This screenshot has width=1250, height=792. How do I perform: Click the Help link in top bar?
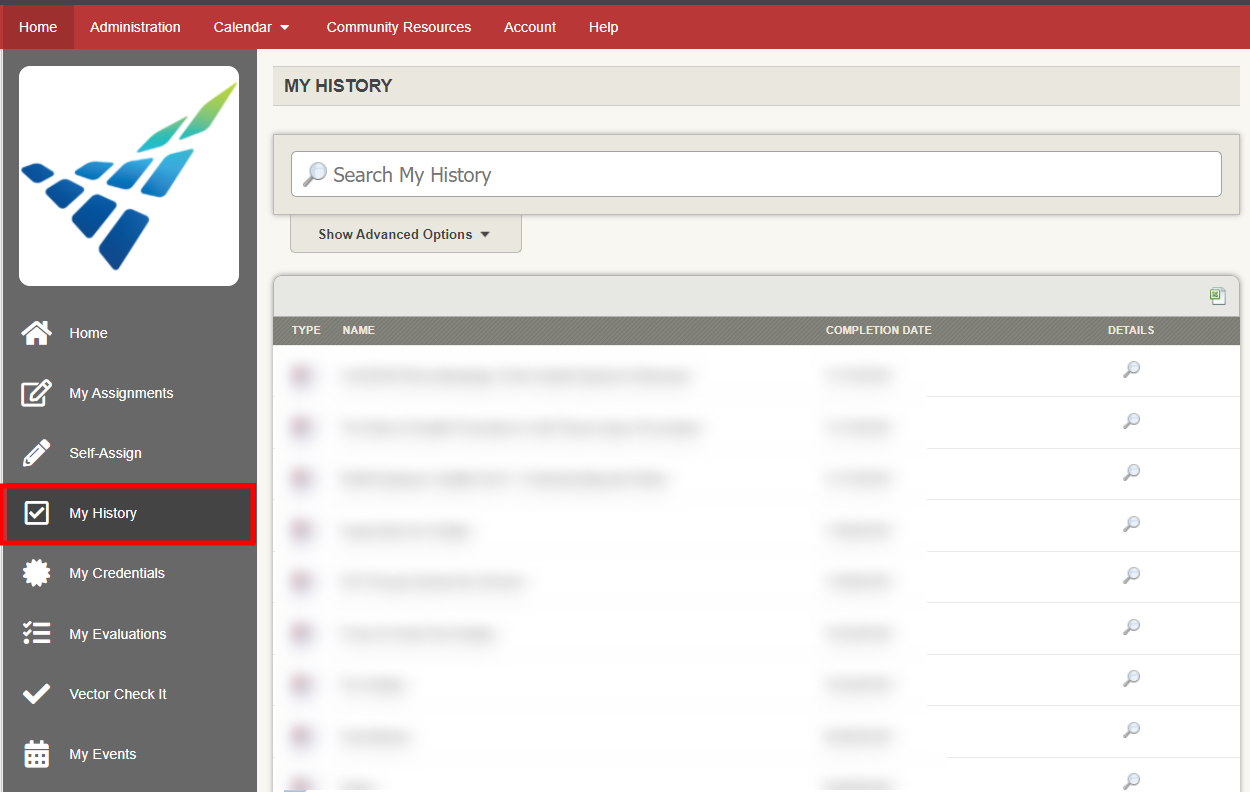coord(603,27)
